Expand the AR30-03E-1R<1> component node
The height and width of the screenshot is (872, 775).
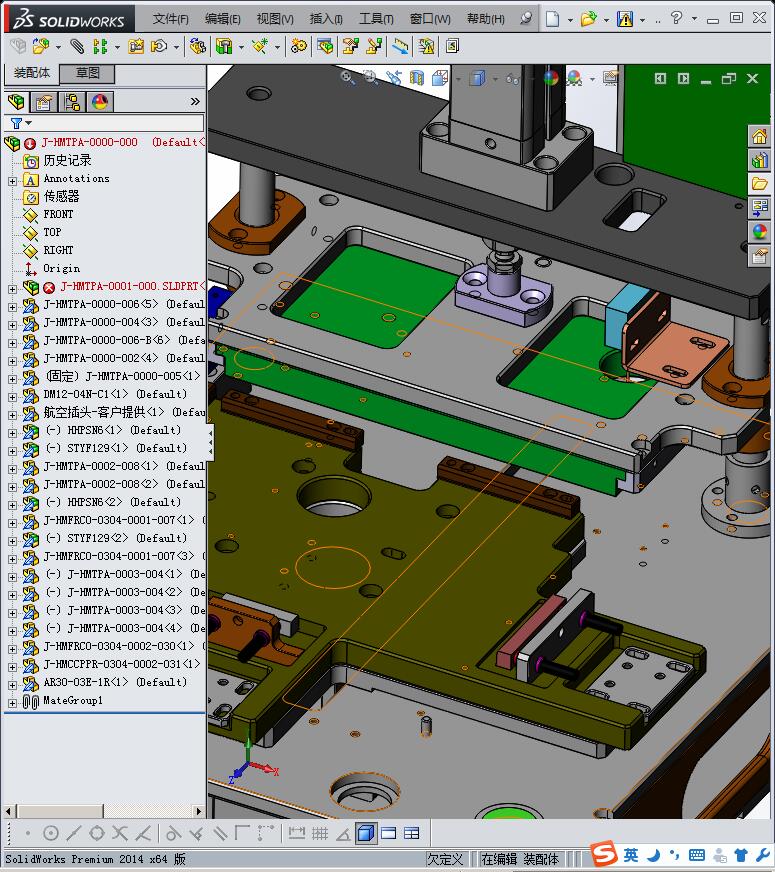coord(12,685)
